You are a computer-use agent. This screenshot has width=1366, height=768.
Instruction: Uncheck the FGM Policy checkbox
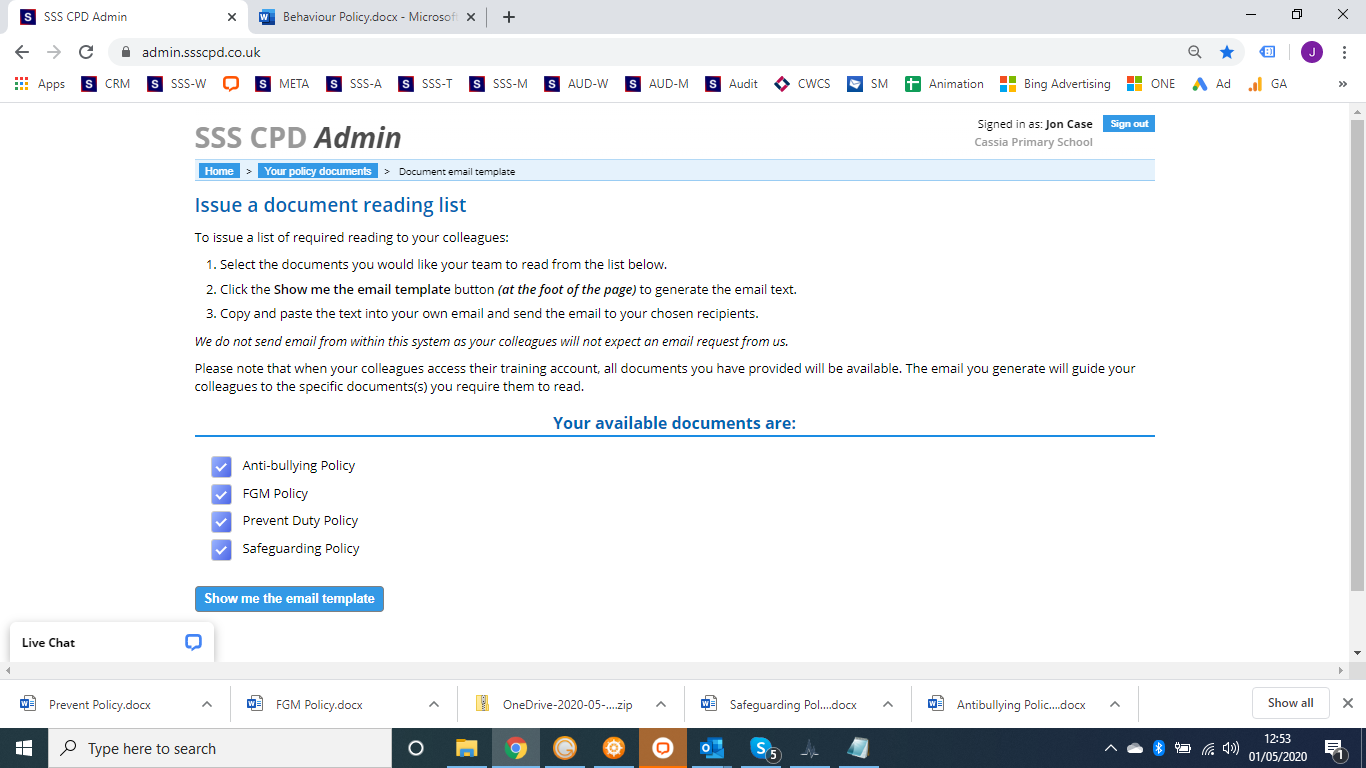point(221,494)
